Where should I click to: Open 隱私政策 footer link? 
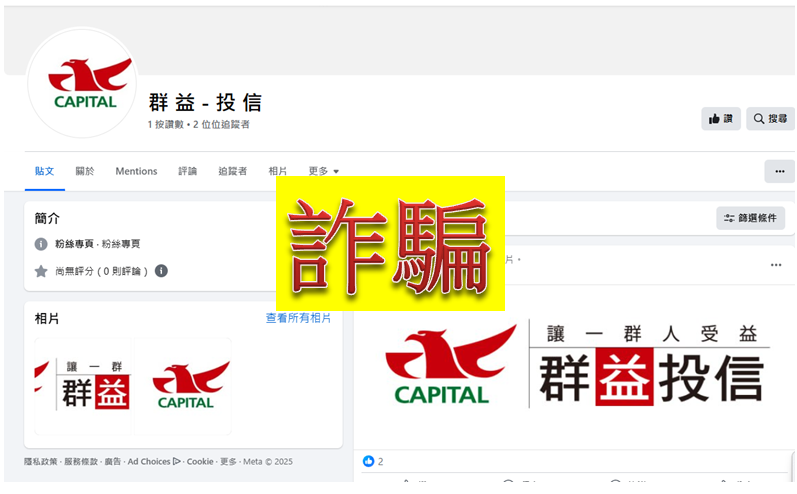tap(41, 461)
